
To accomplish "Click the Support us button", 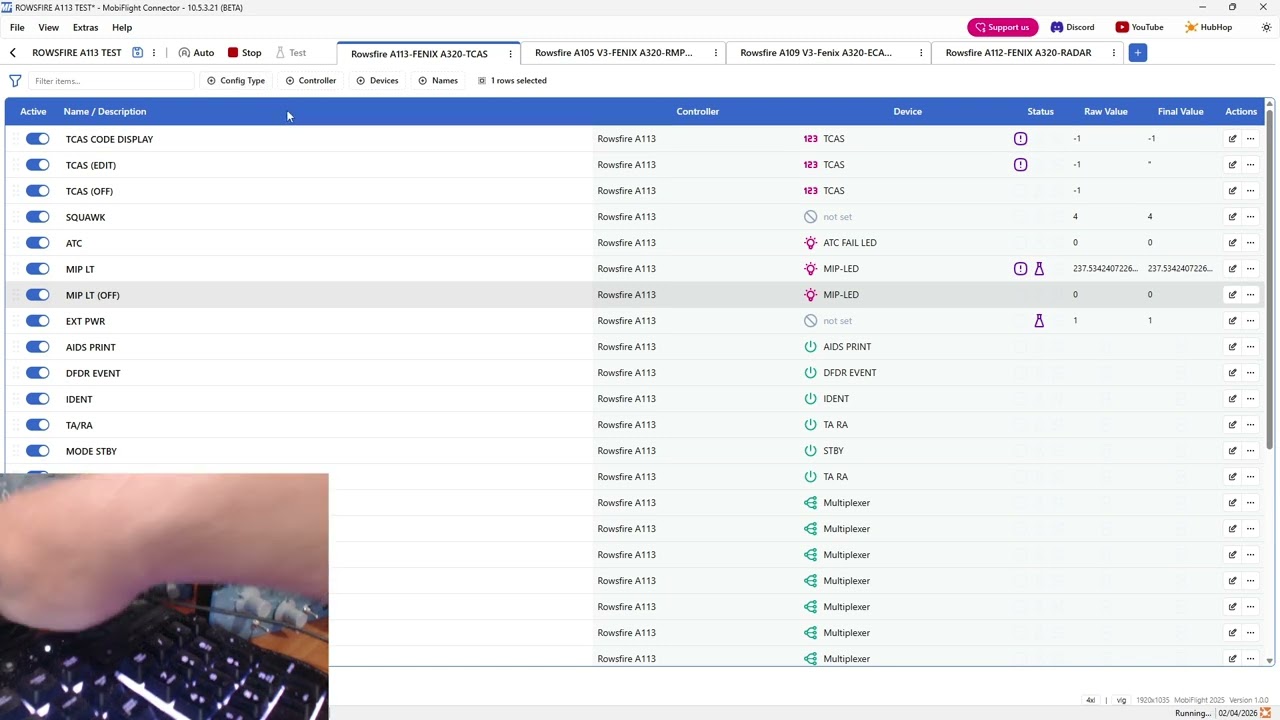I will (1001, 27).
